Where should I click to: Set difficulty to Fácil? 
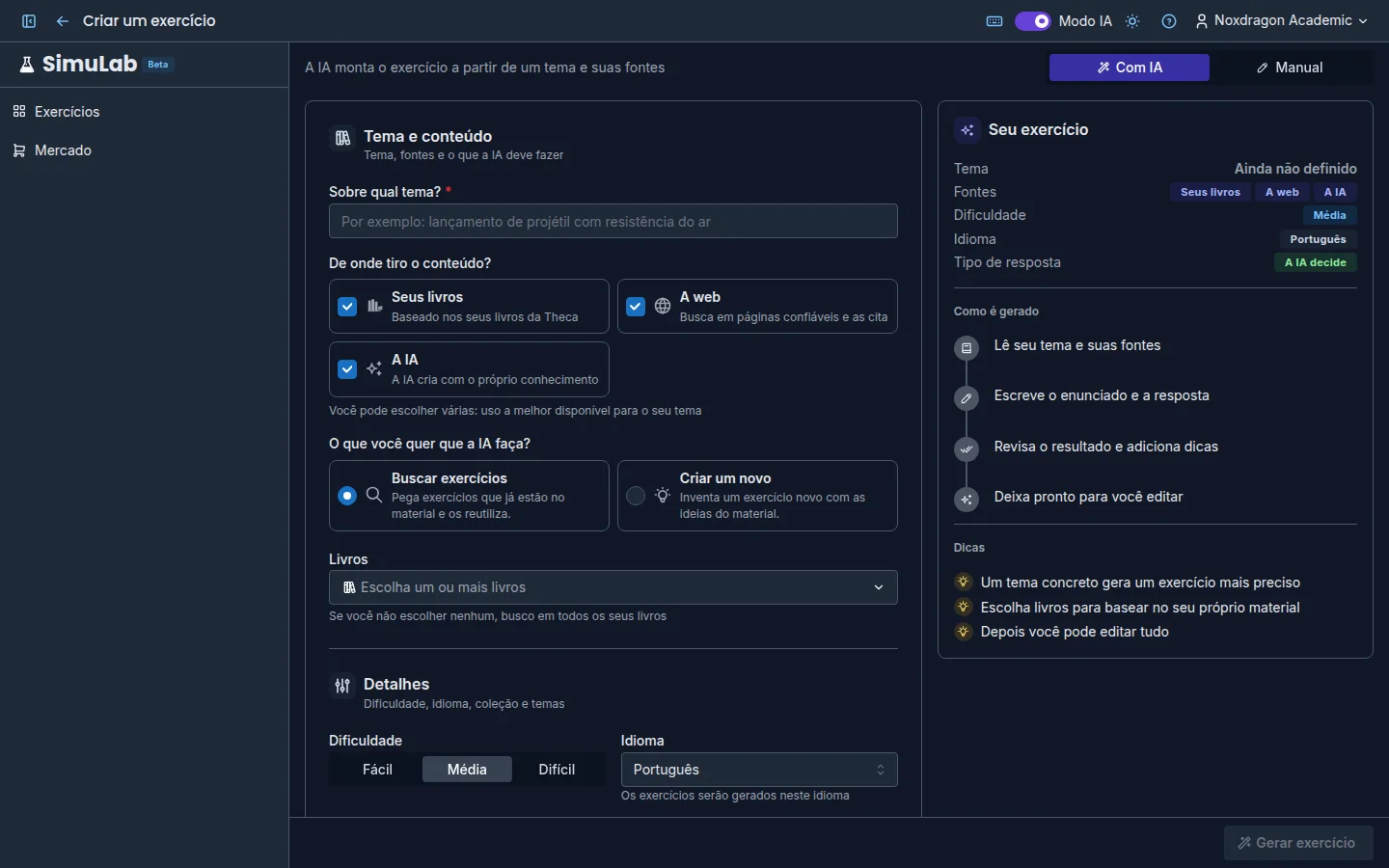pyautogui.click(x=377, y=770)
